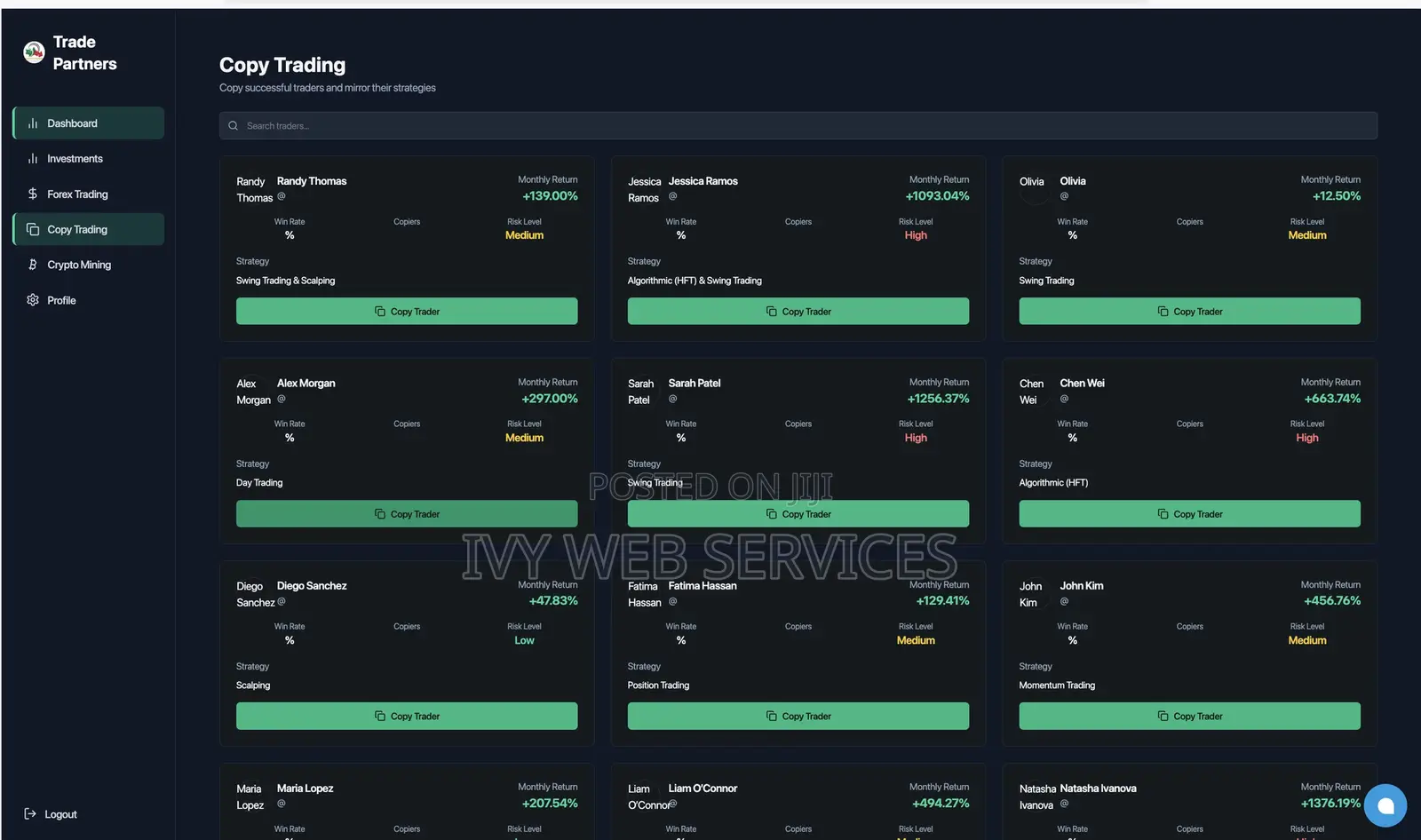
Task: Copy trader Chen Wei
Action: pyautogui.click(x=1190, y=514)
